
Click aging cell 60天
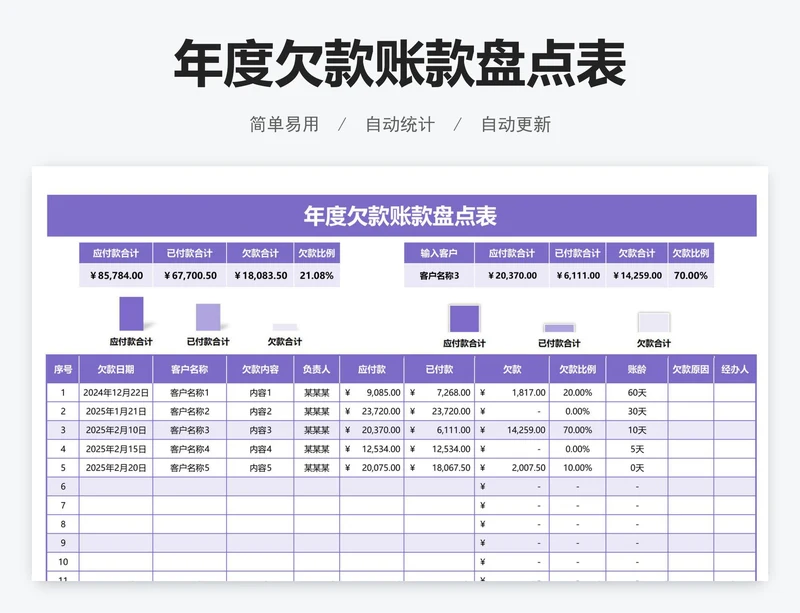(637, 393)
